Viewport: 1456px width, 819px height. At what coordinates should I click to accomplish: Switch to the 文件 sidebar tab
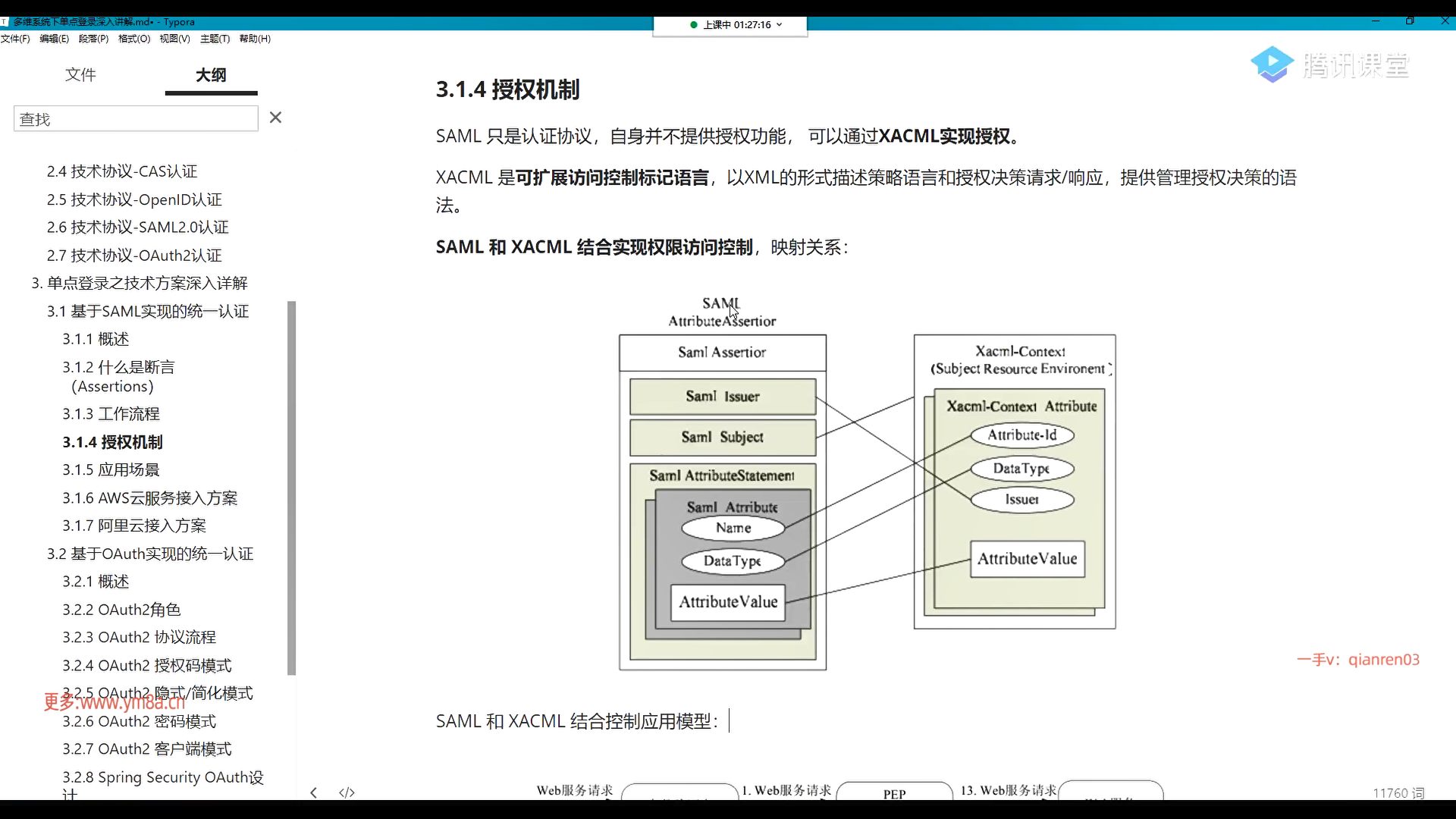coord(80,74)
